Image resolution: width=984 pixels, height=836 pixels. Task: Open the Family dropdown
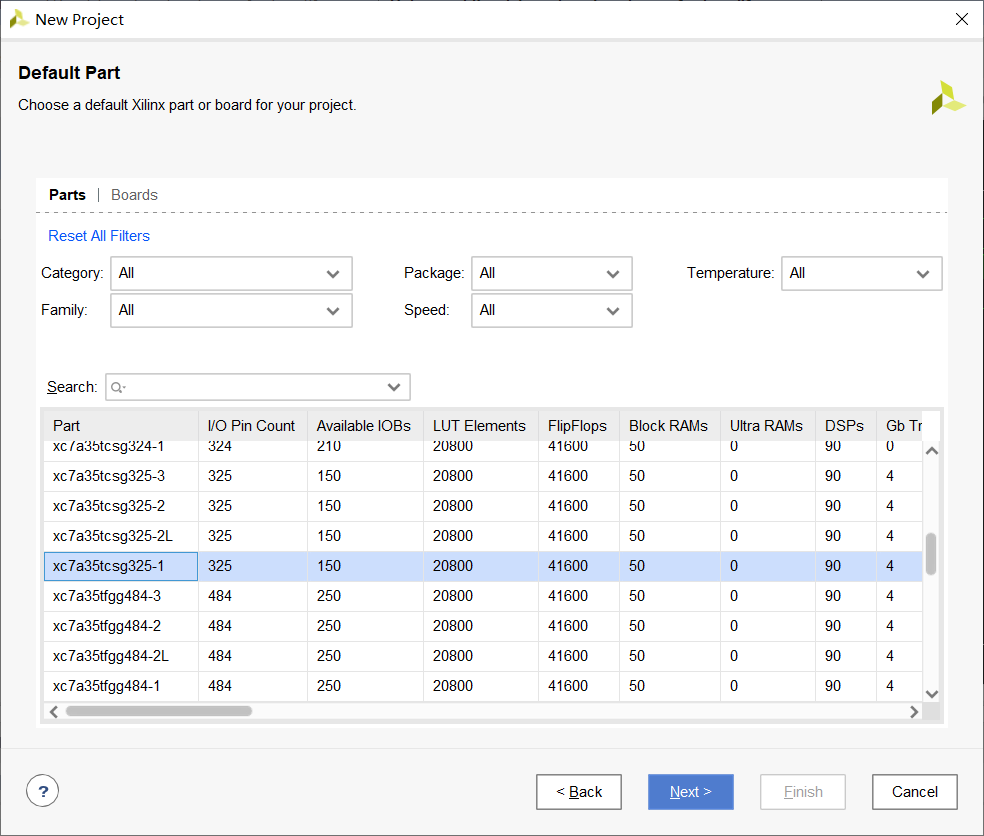tap(231, 310)
